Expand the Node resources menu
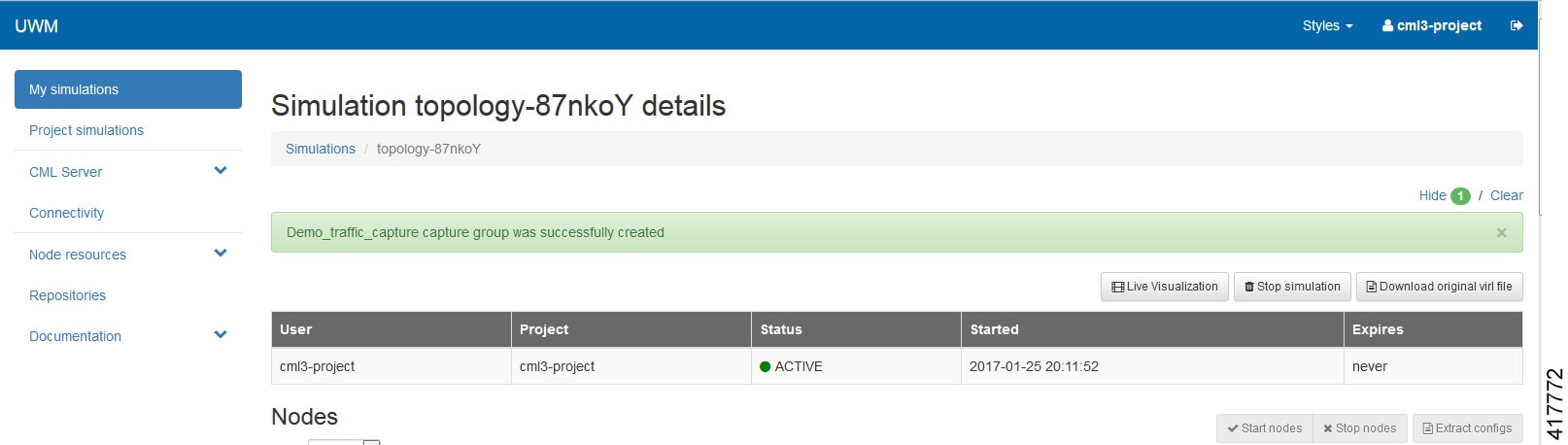The height and width of the screenshot is (445, 1568). click(221, 254)
